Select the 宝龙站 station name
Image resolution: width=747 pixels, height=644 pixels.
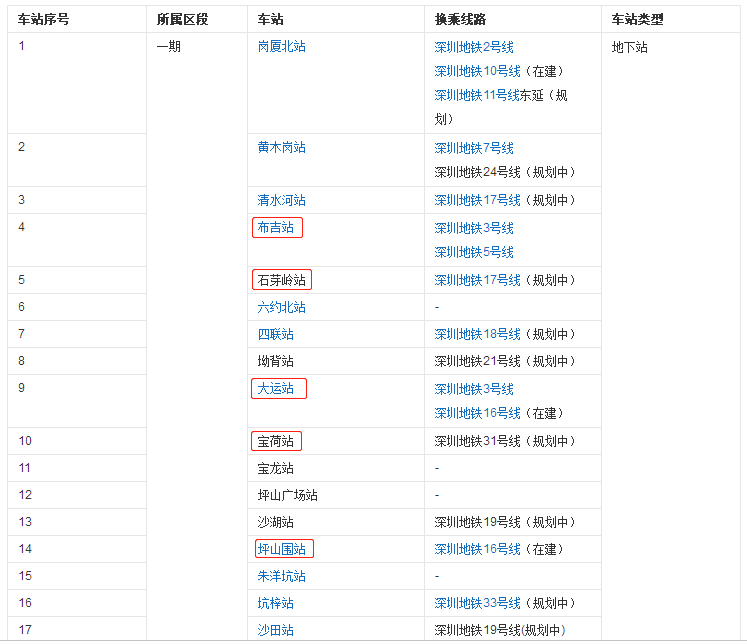(x=275, y=469)
